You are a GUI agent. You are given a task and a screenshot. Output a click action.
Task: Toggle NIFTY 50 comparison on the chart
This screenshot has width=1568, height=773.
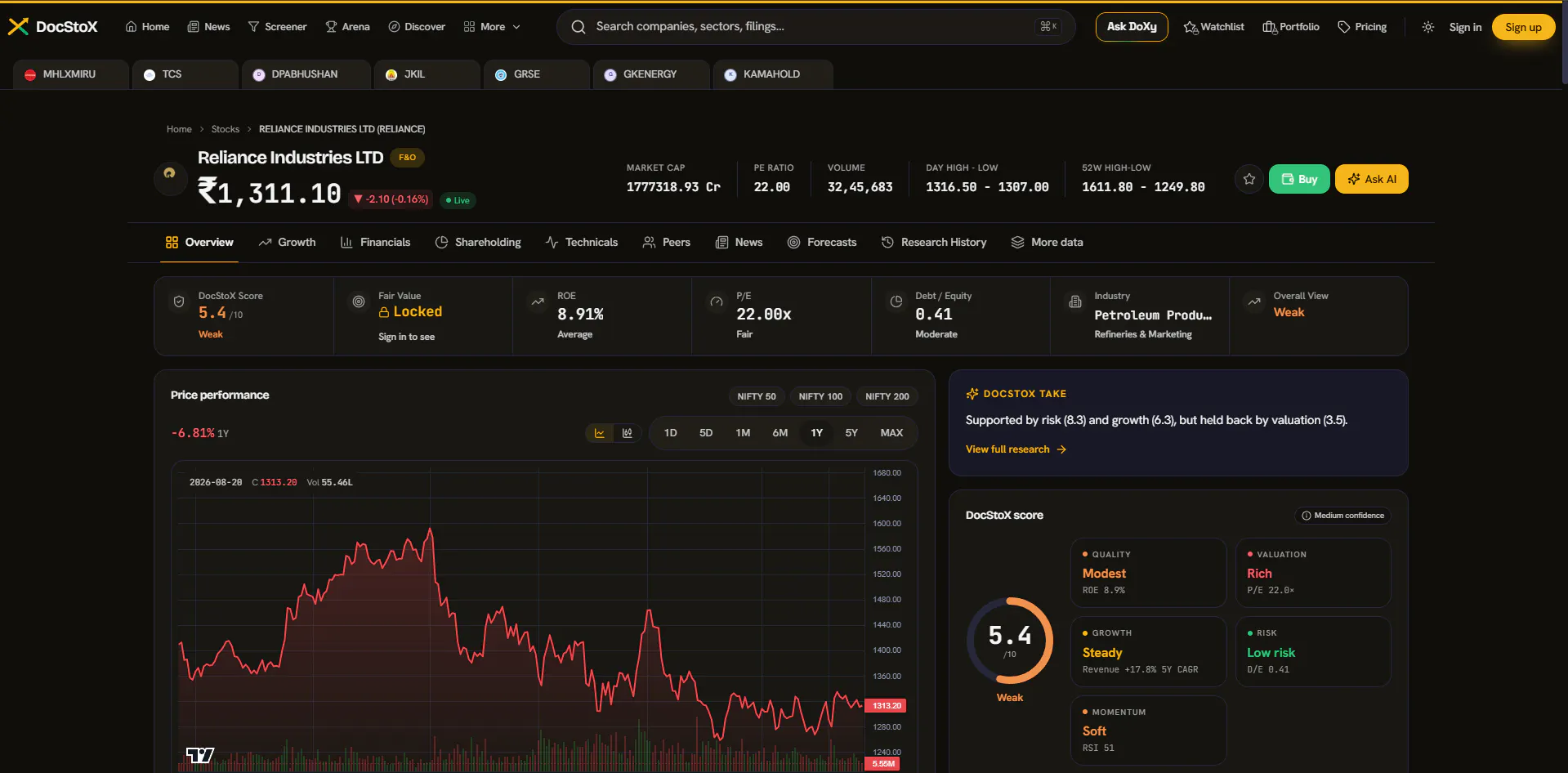tap(757, 396)
